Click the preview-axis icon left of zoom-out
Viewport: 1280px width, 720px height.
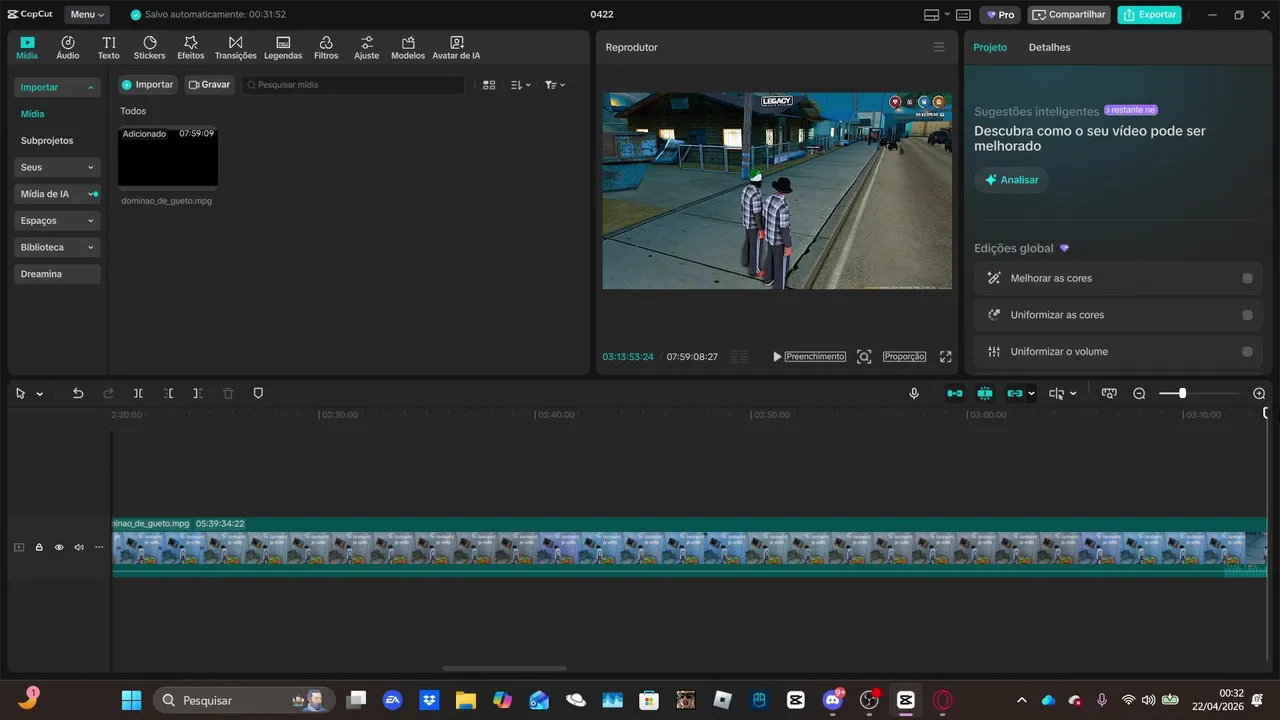point(1109,394)
